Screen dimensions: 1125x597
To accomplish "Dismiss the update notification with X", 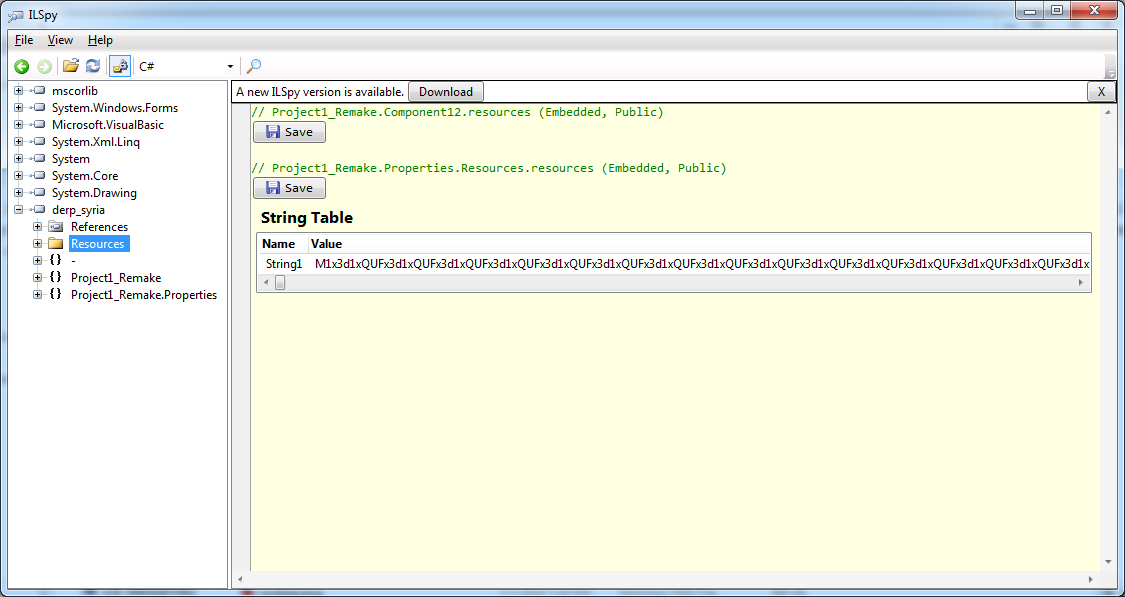I will [x=1101, y=92].
